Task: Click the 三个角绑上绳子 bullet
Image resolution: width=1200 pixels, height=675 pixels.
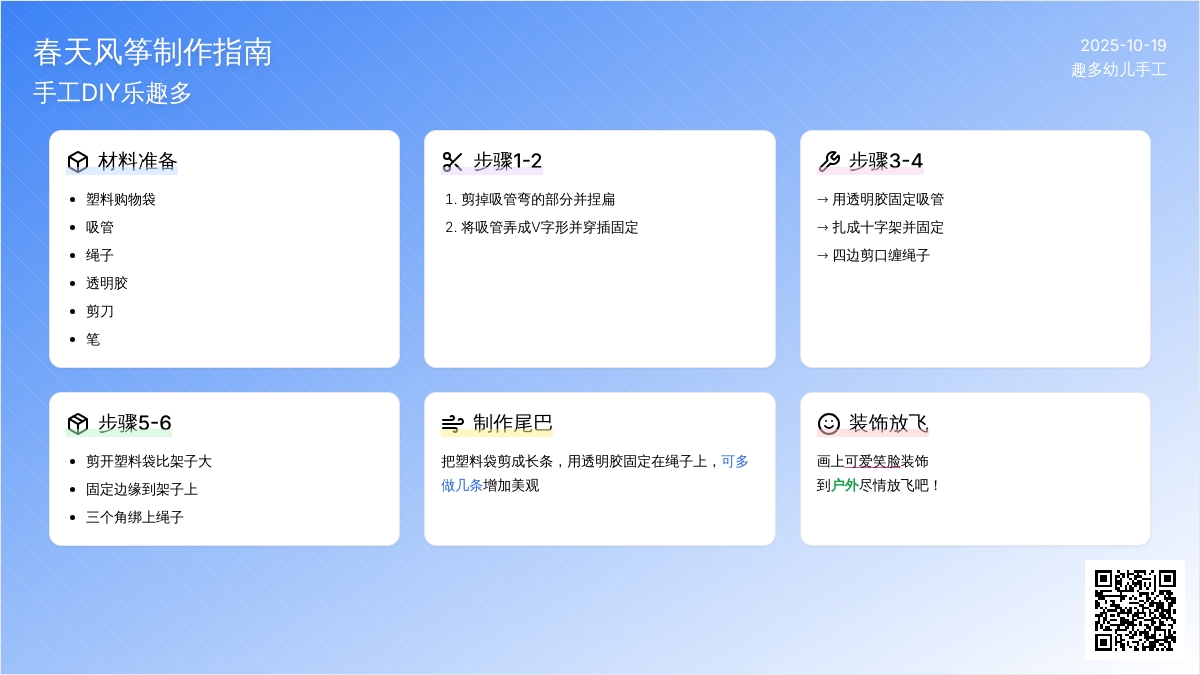Action: coord(135,517)
